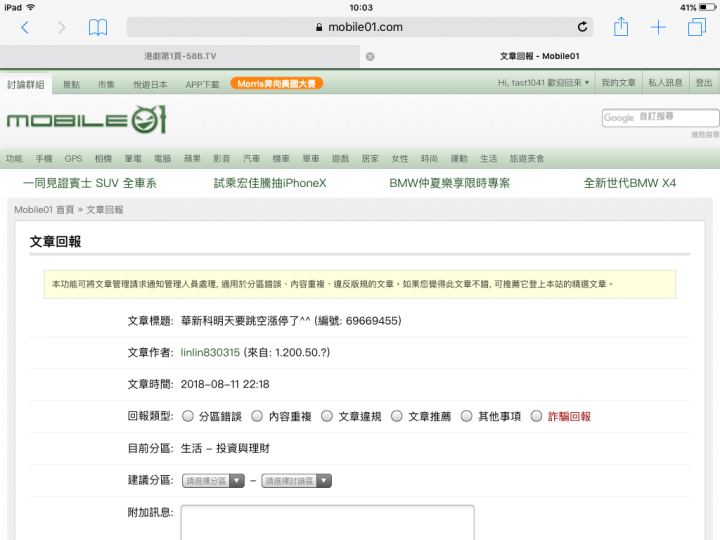Viewport: 720px width, 540px height.
Task: Open the 影音 category menu
Action: [222, 158]
